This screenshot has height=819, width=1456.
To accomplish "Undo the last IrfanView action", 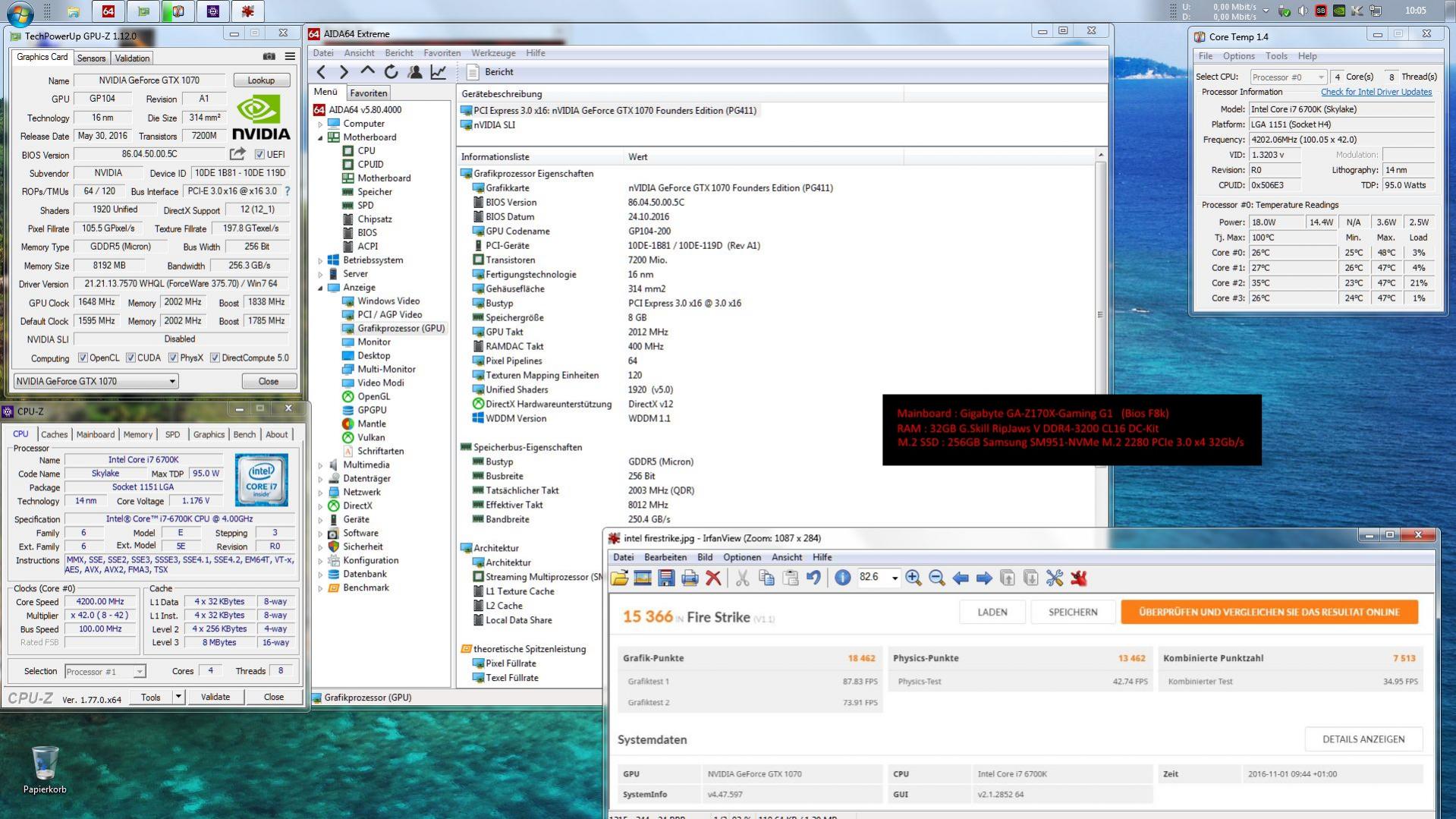I will point(813,578).
